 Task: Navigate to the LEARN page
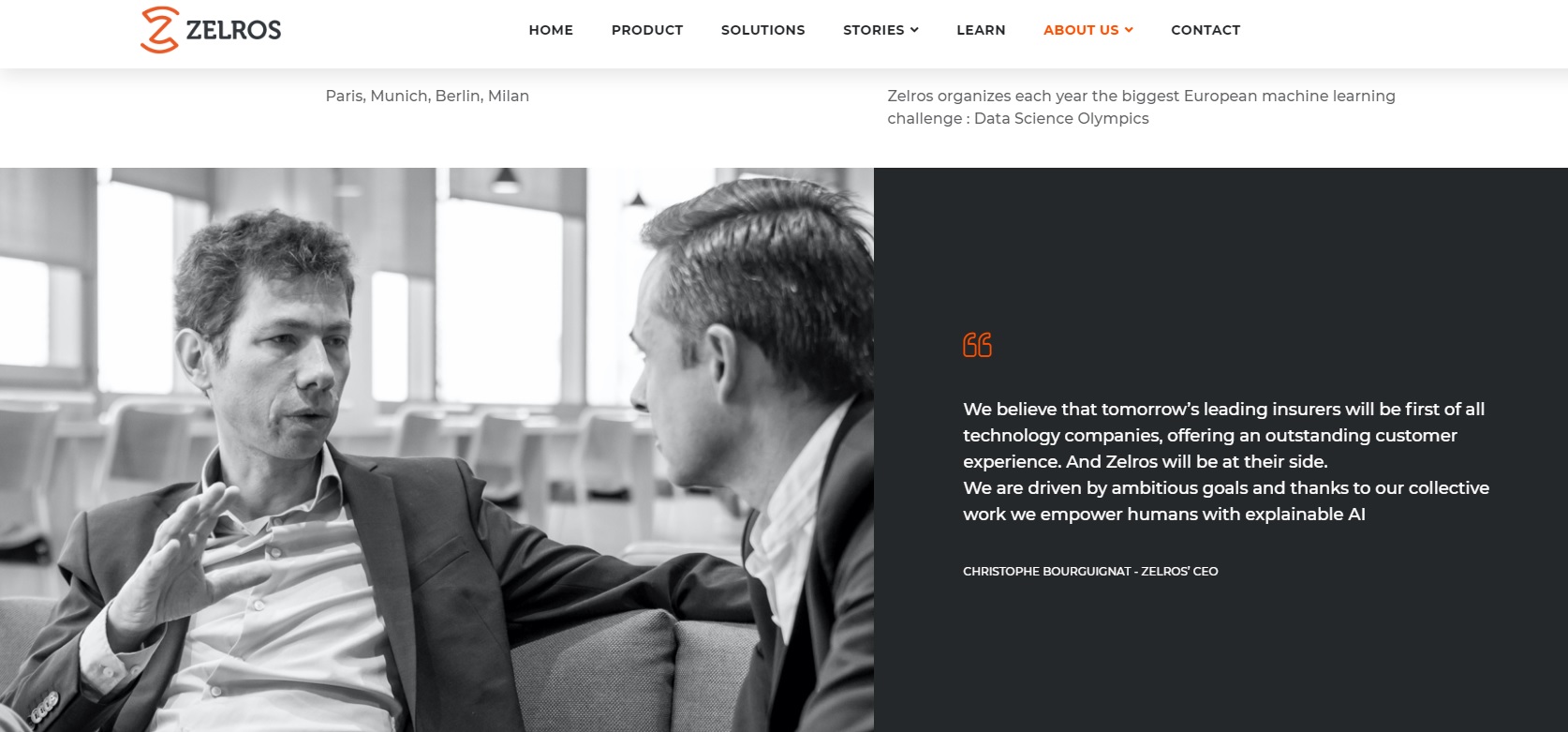coord(981,30)
